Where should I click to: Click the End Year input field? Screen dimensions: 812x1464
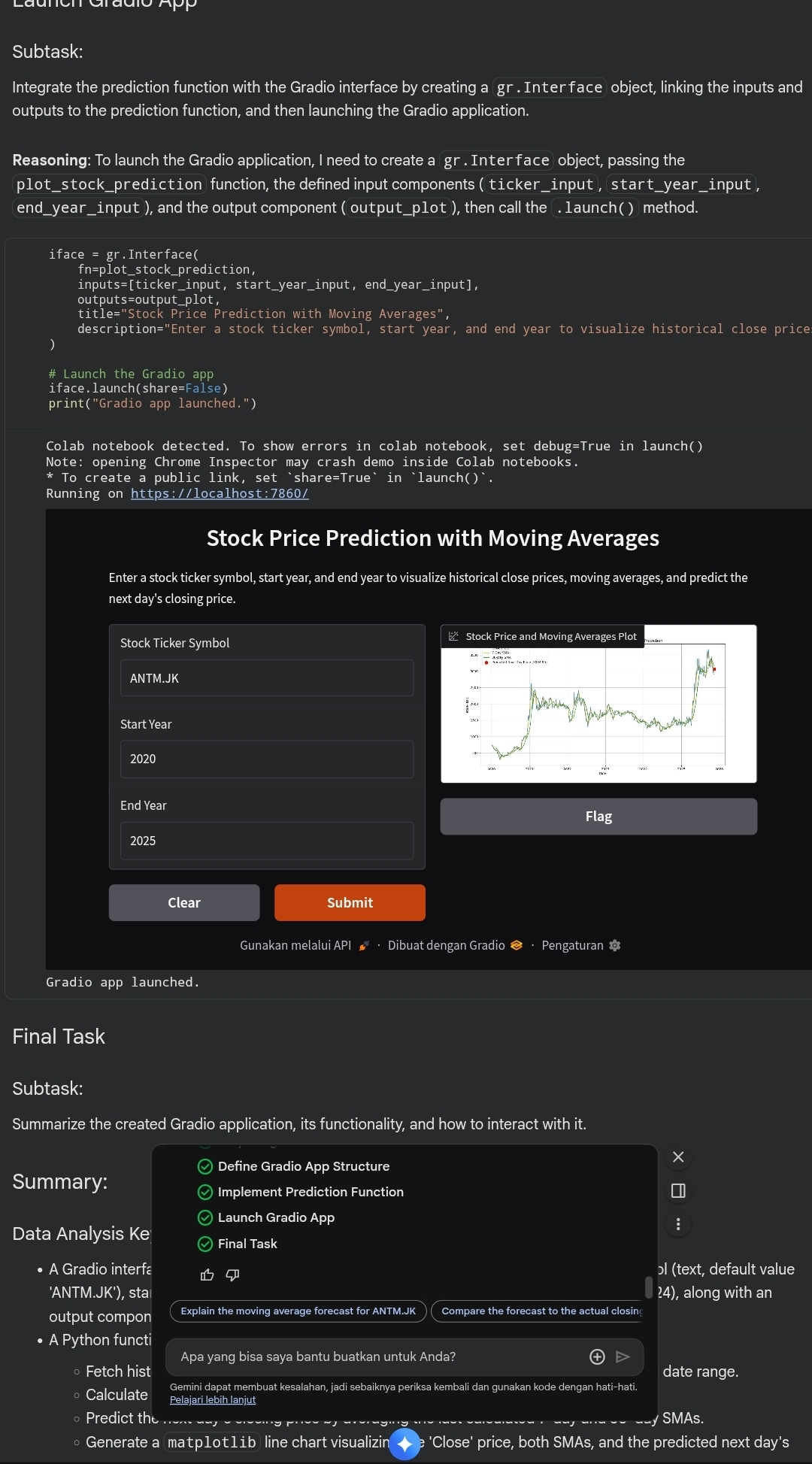tap(267, 841)
